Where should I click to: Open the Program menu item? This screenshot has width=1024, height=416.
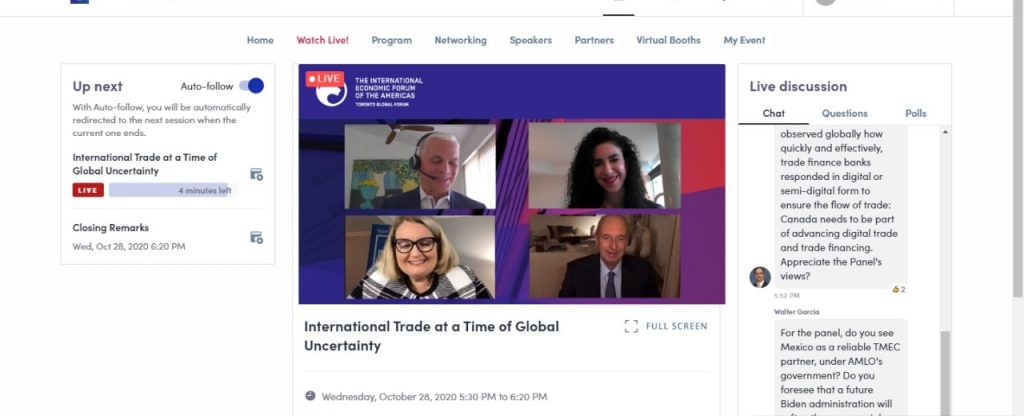coord(391,40)
